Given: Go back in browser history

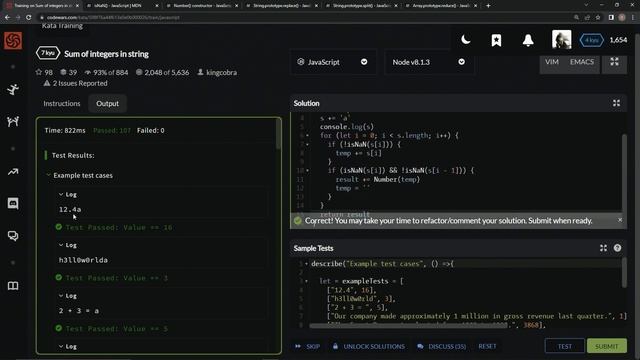Looking at the screenshot, I should pyautogui.click(x=7, y=18).
